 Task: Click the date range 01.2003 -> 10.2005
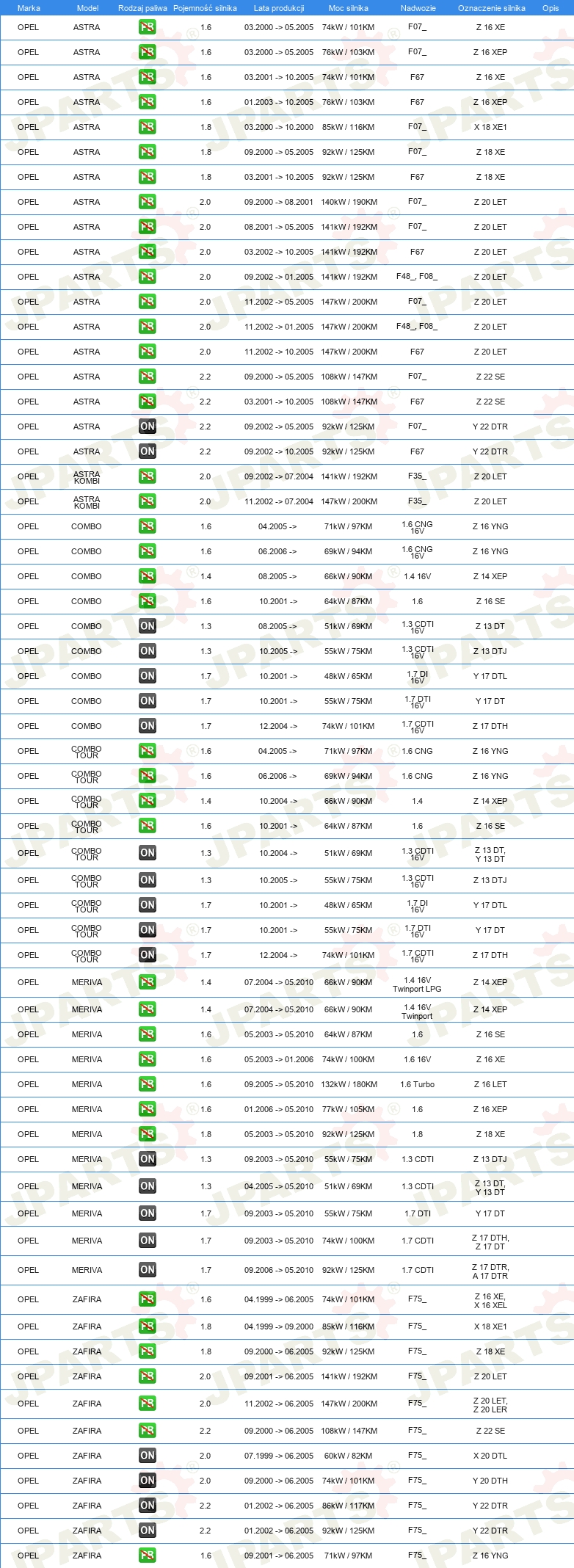click(x=279, y=102)
